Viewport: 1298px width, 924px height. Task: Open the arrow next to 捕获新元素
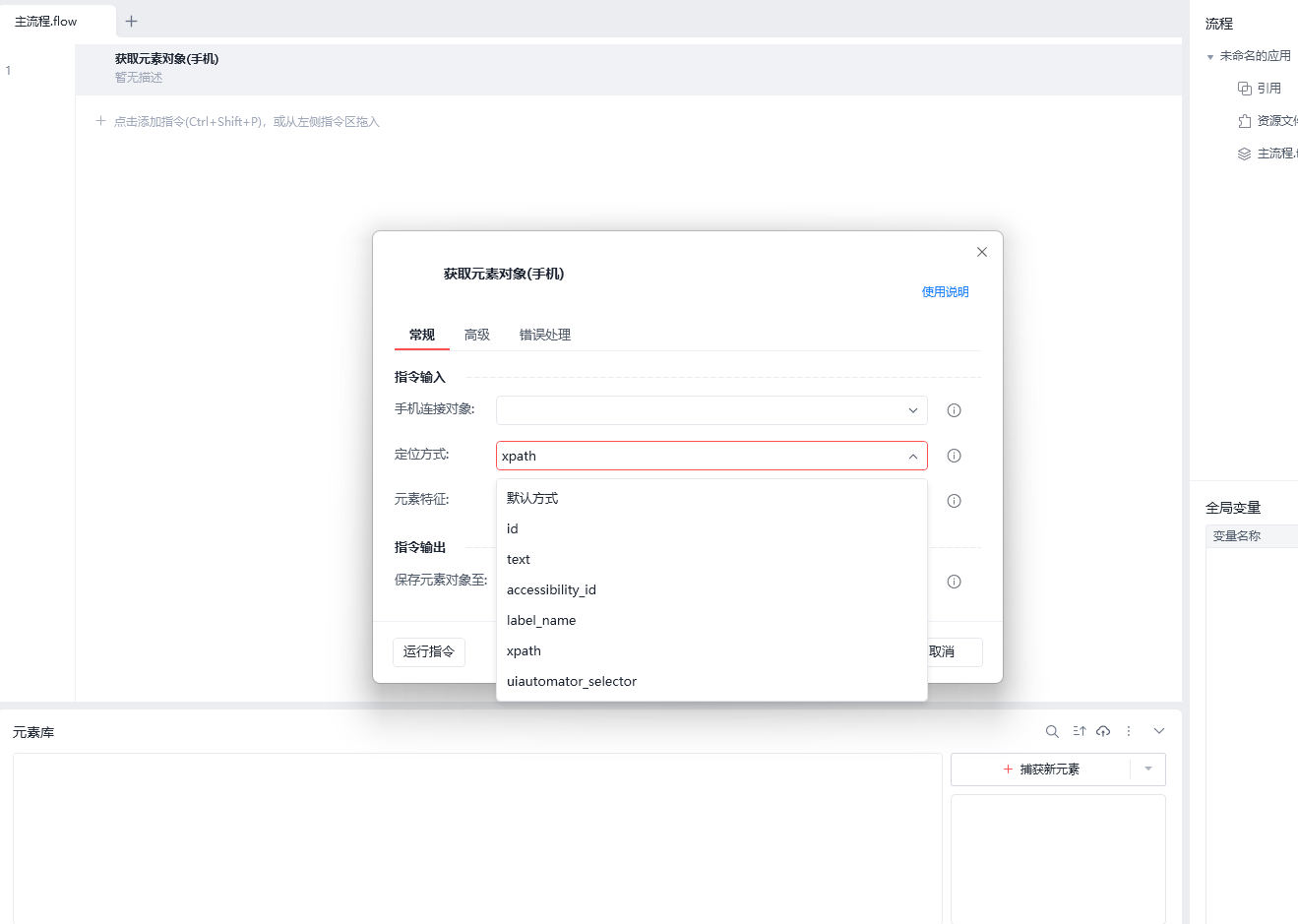[1147, 769]
